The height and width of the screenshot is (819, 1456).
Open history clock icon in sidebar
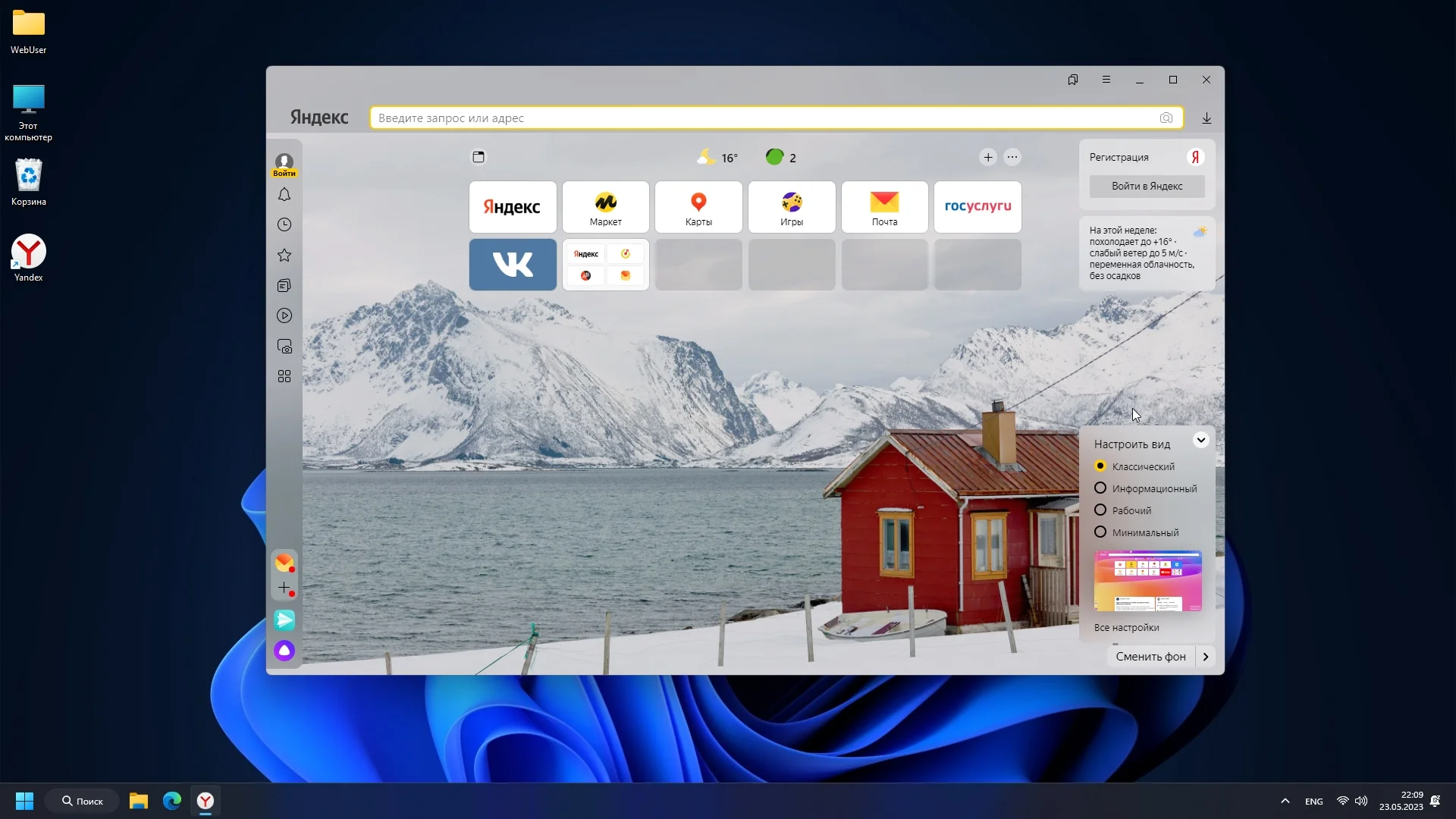pyautogui.click(x=284, y=225)
